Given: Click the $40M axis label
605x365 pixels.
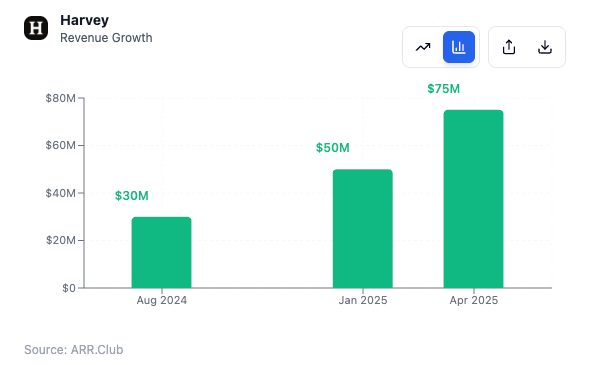Looking at the screenshot, I should (x=61, y=193).
